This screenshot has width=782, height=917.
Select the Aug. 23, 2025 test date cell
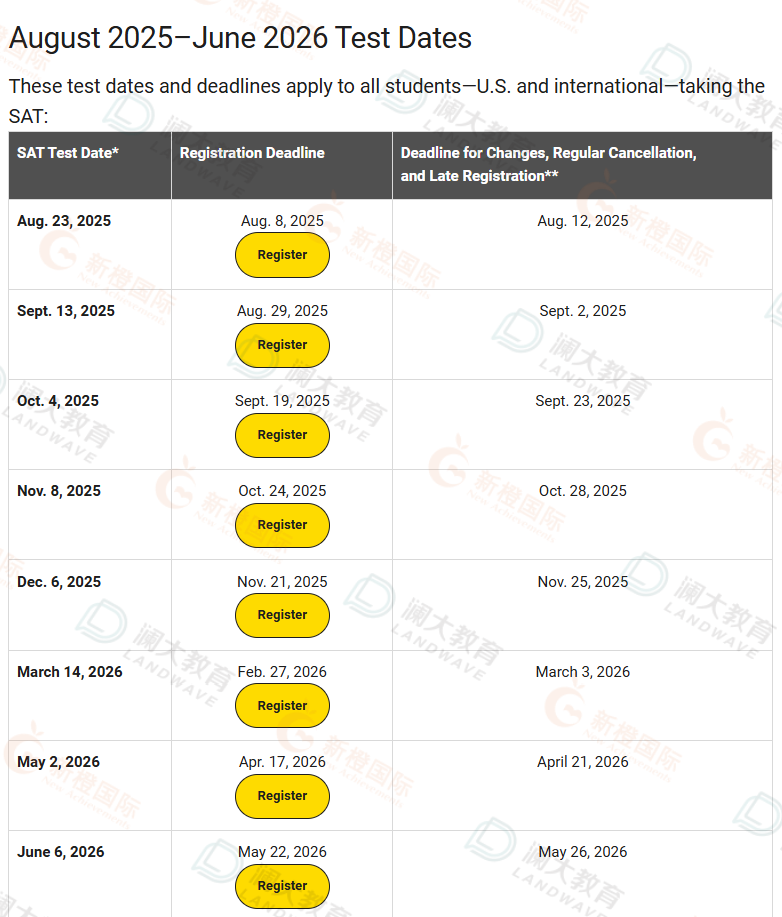tap(64, 221)
